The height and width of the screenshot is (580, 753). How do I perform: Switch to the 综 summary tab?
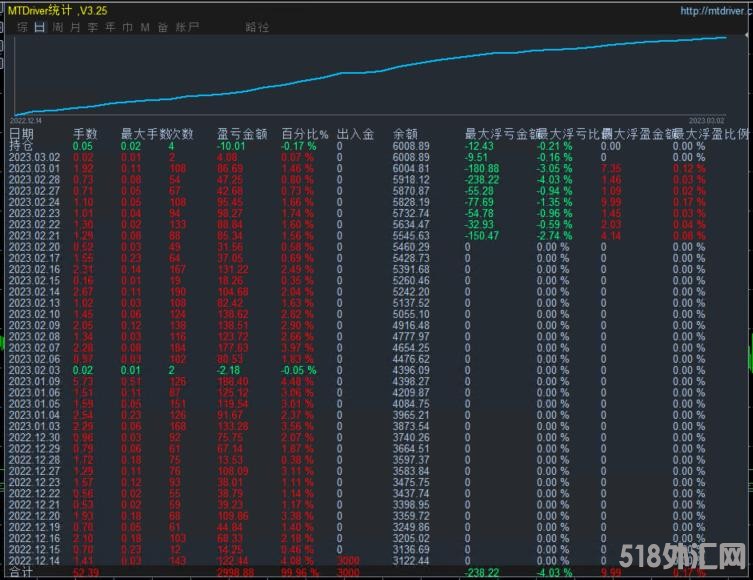(x=22, y=27)
